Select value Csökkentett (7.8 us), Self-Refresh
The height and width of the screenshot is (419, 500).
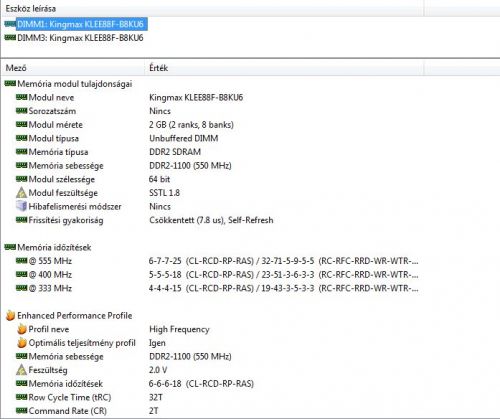(x=211, y=220)
